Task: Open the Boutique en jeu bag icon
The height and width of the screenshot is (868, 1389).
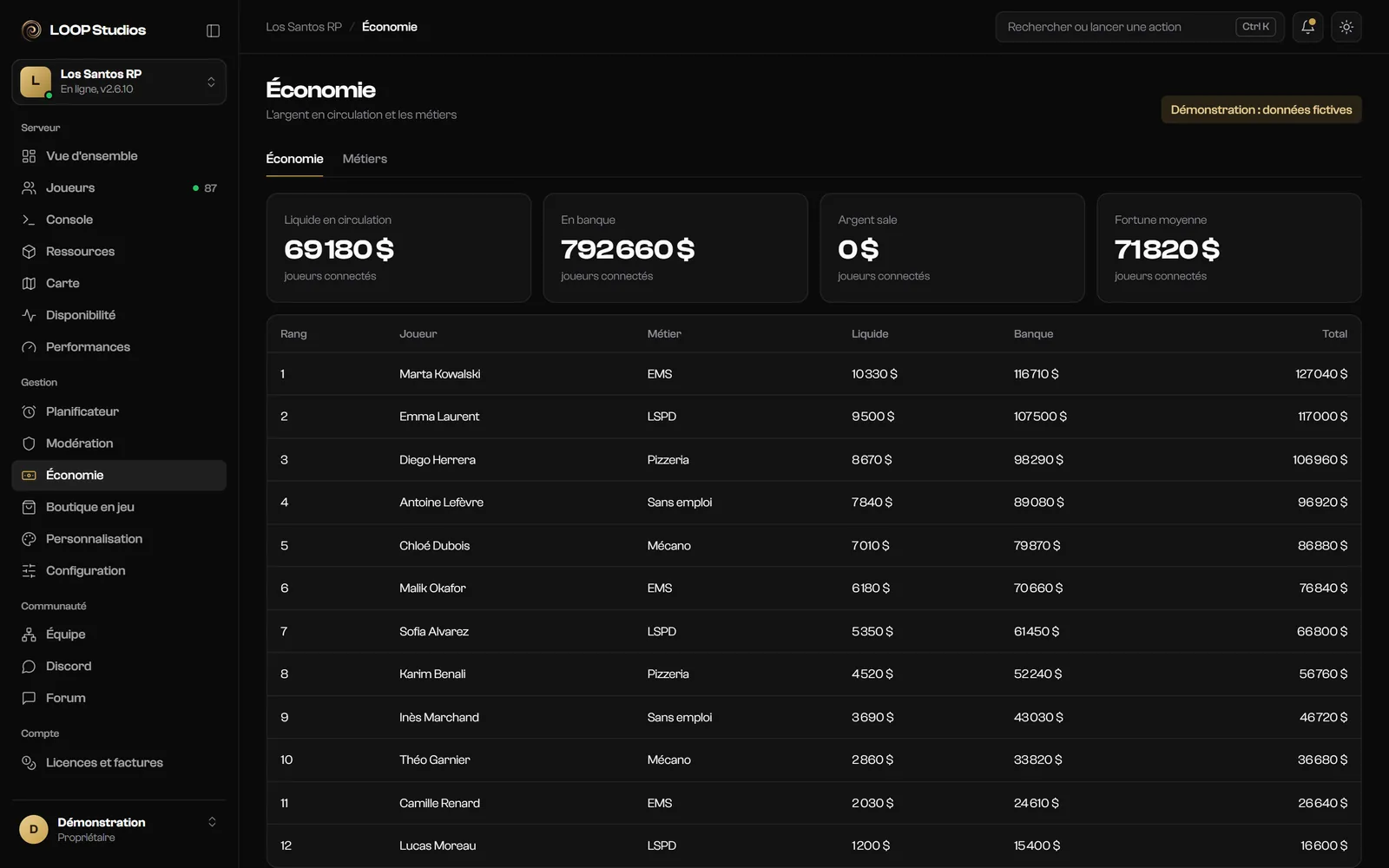Action: point(29,507)
